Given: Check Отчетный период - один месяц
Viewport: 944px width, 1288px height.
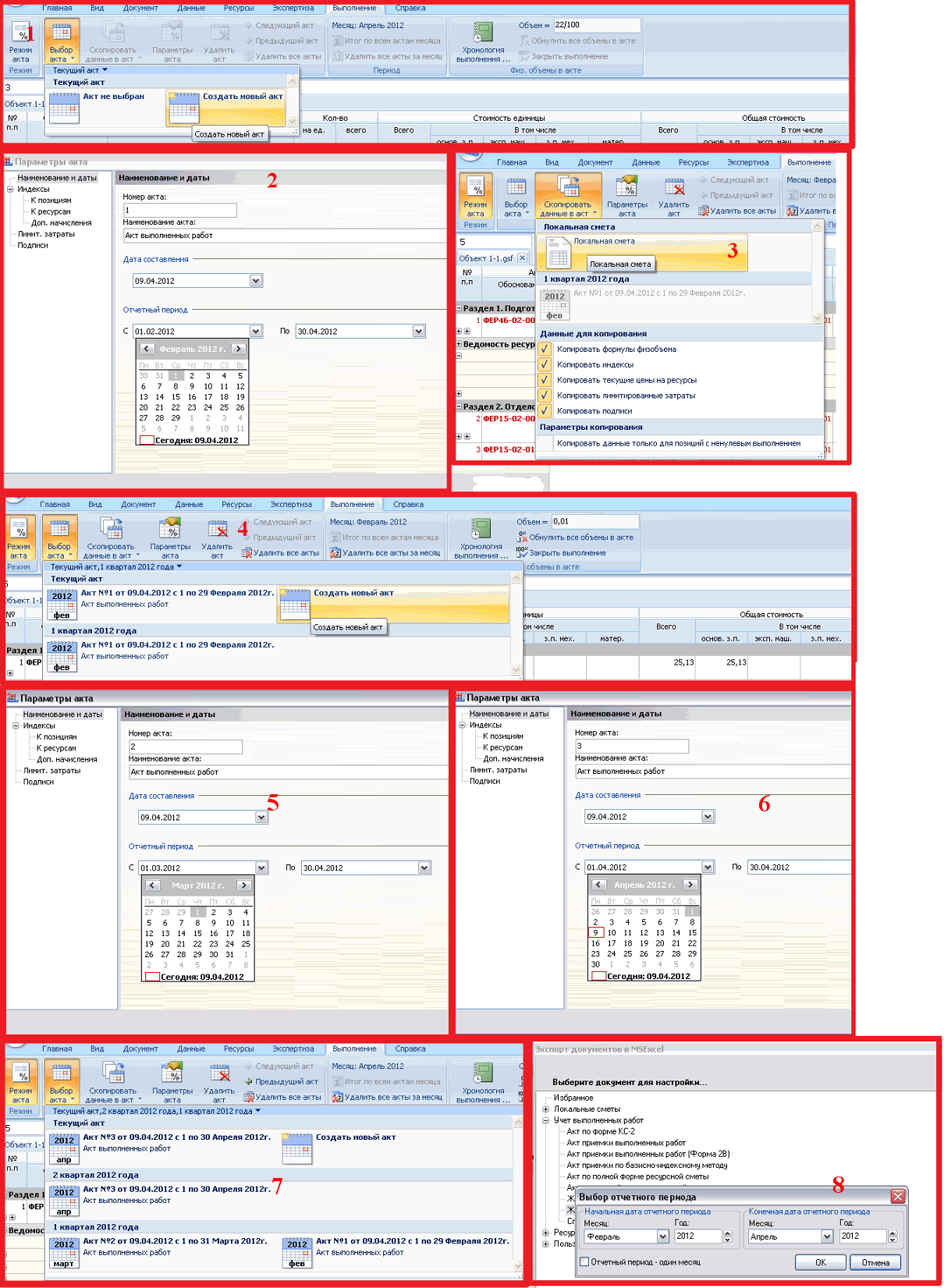Looking at the screenshot, I should [x=584, y=1261].
